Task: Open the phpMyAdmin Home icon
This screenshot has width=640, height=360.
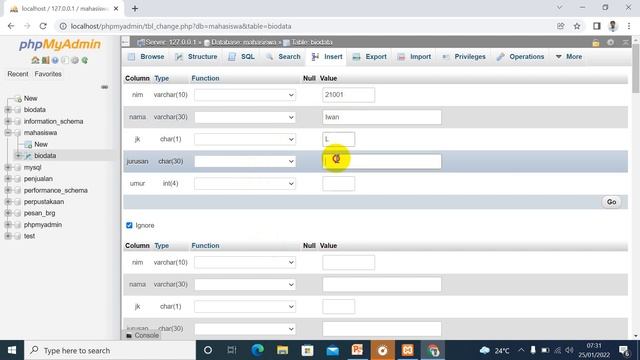Action: 35,60
